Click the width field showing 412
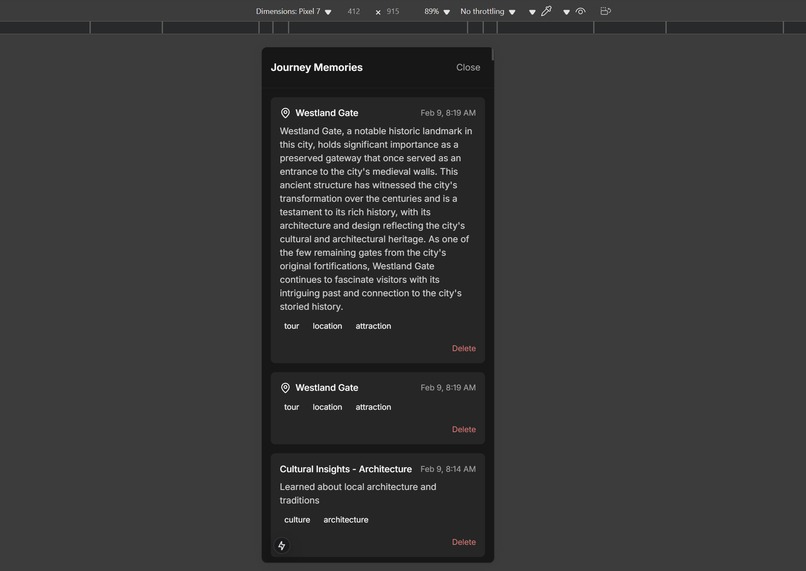Image resolution: width=806 pixels, height=571 pixels. [x=354, y=11]
